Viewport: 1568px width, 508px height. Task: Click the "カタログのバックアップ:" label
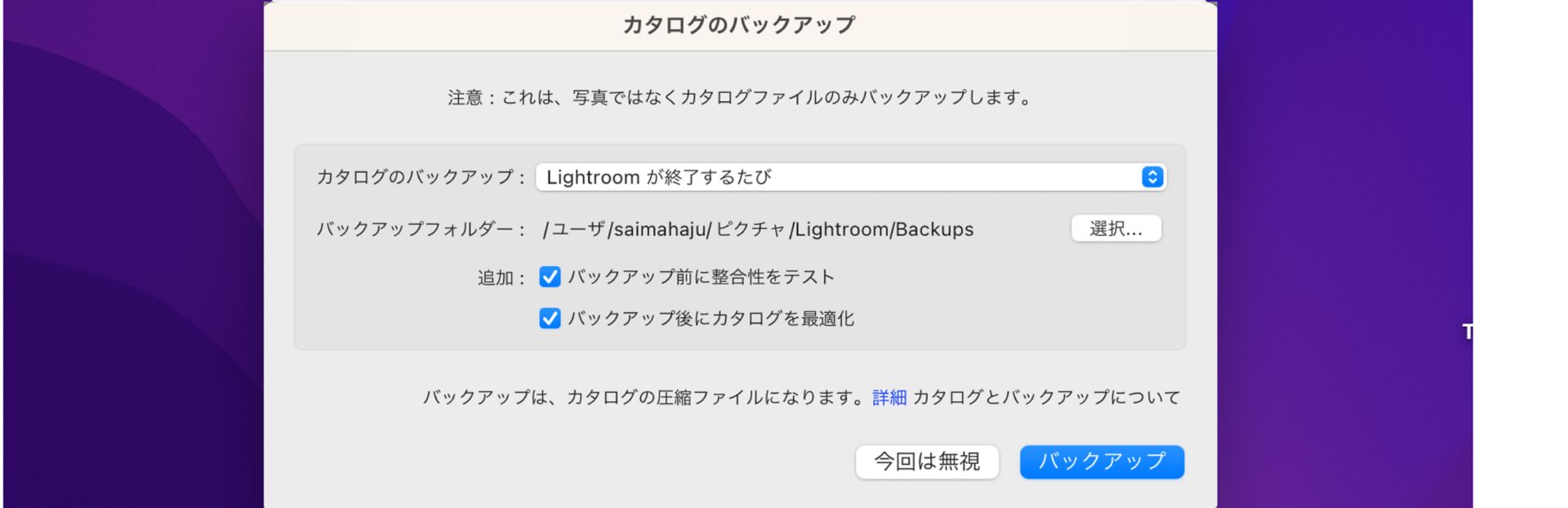coord(418,177)
